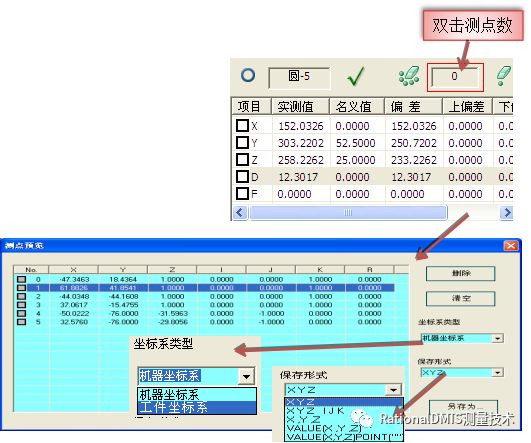Click the right scroll arrow of results table
Image resolution: width=531 pixels, height=443 pixels.
507,213
